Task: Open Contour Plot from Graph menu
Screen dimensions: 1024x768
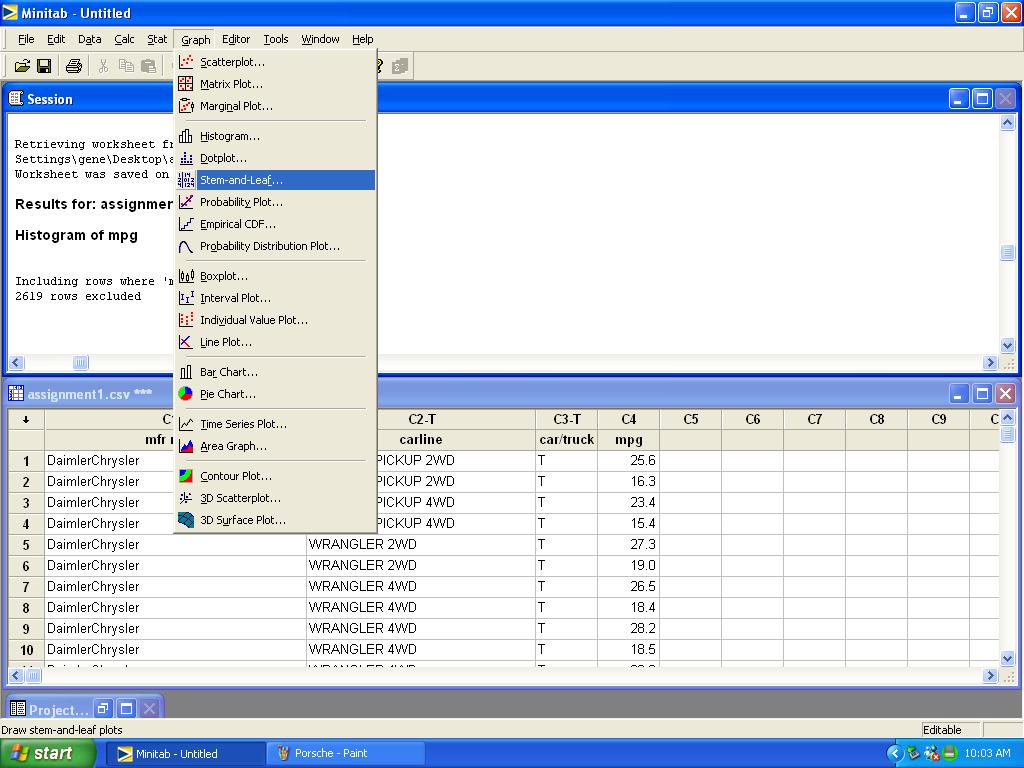Action: click(x=235, y=476)
